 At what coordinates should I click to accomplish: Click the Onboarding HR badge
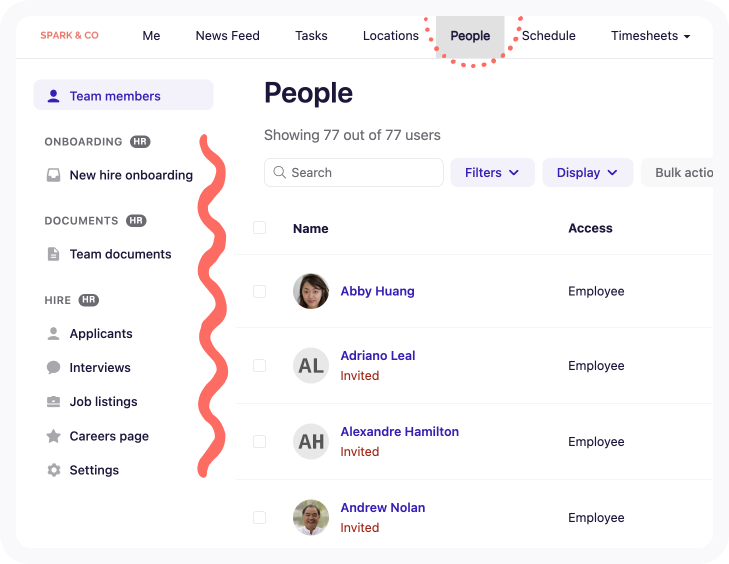[140, 141]
